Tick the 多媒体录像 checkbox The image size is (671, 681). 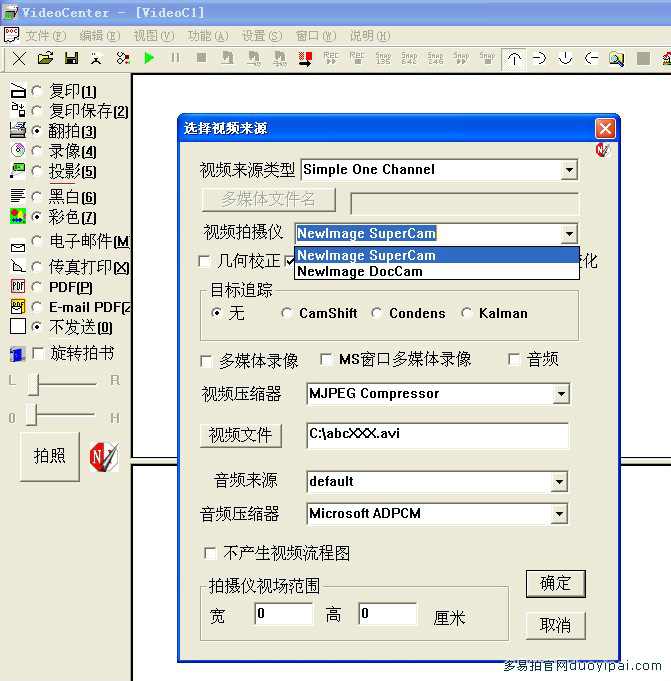tap(206, 361)
